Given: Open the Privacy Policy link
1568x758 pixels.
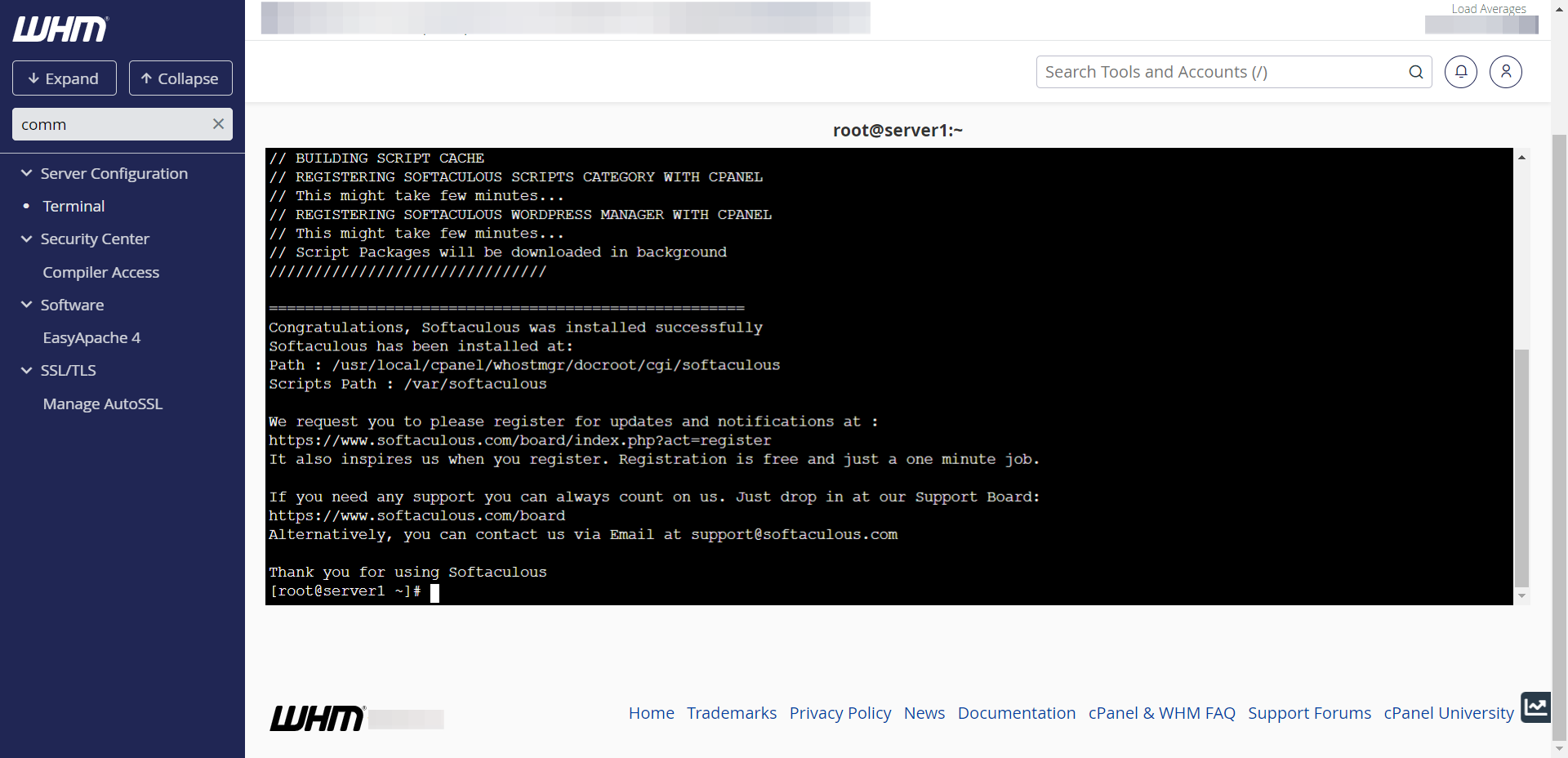Looking at the screenshot, I should click(840, 713).
